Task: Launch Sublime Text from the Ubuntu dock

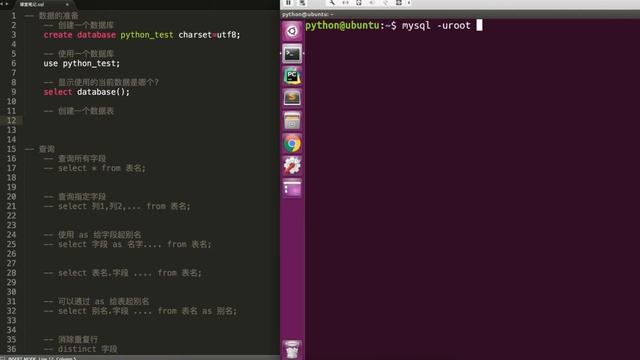Action: click(292, 98)
